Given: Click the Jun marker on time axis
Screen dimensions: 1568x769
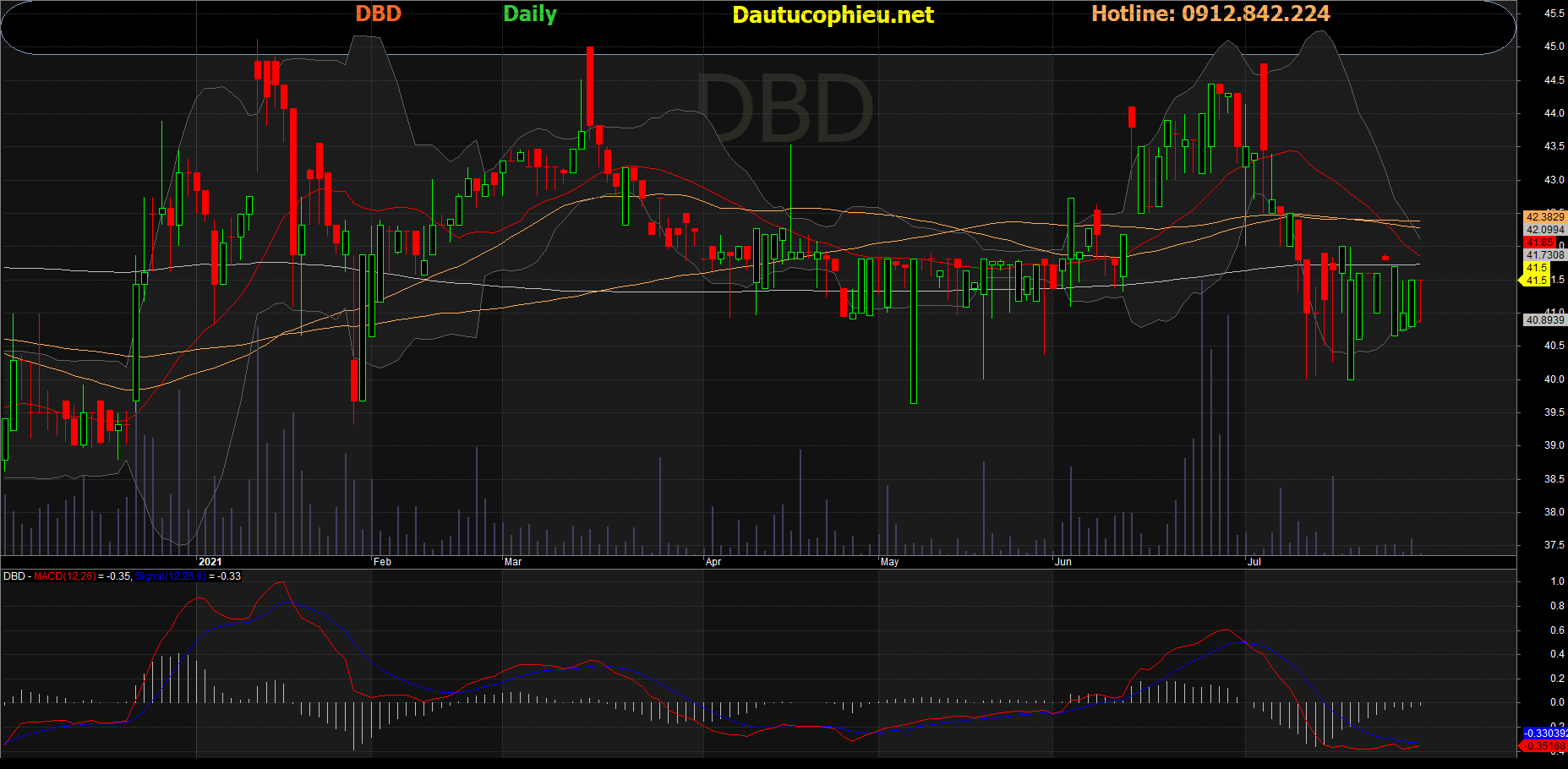Looking at the screenshot, I should click(x=1063, y=562).
